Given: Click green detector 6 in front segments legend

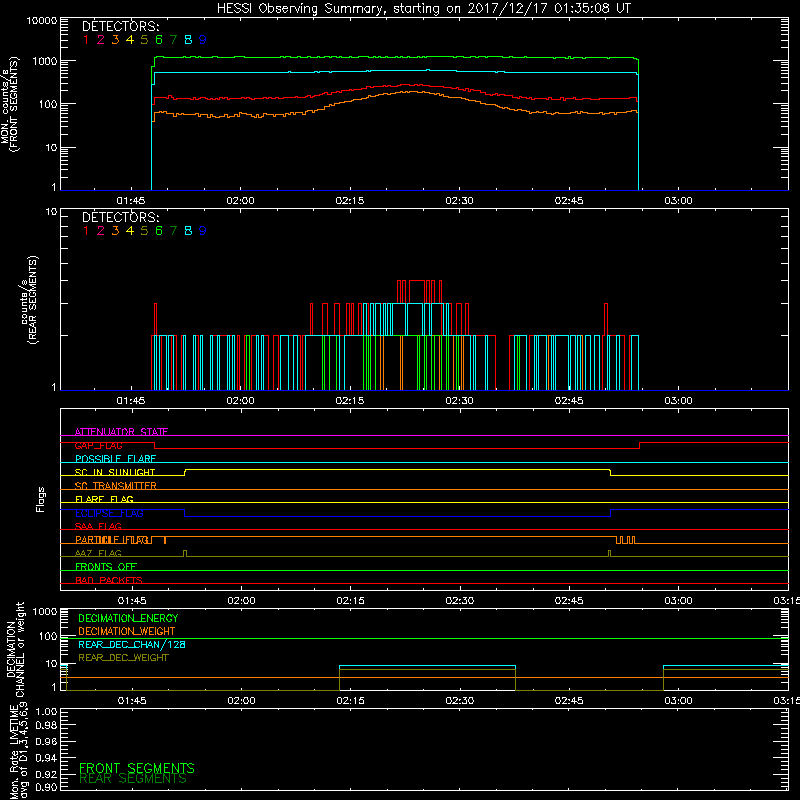Looking at the screenshot, I should pyautogui.click(x=159, y=40).
